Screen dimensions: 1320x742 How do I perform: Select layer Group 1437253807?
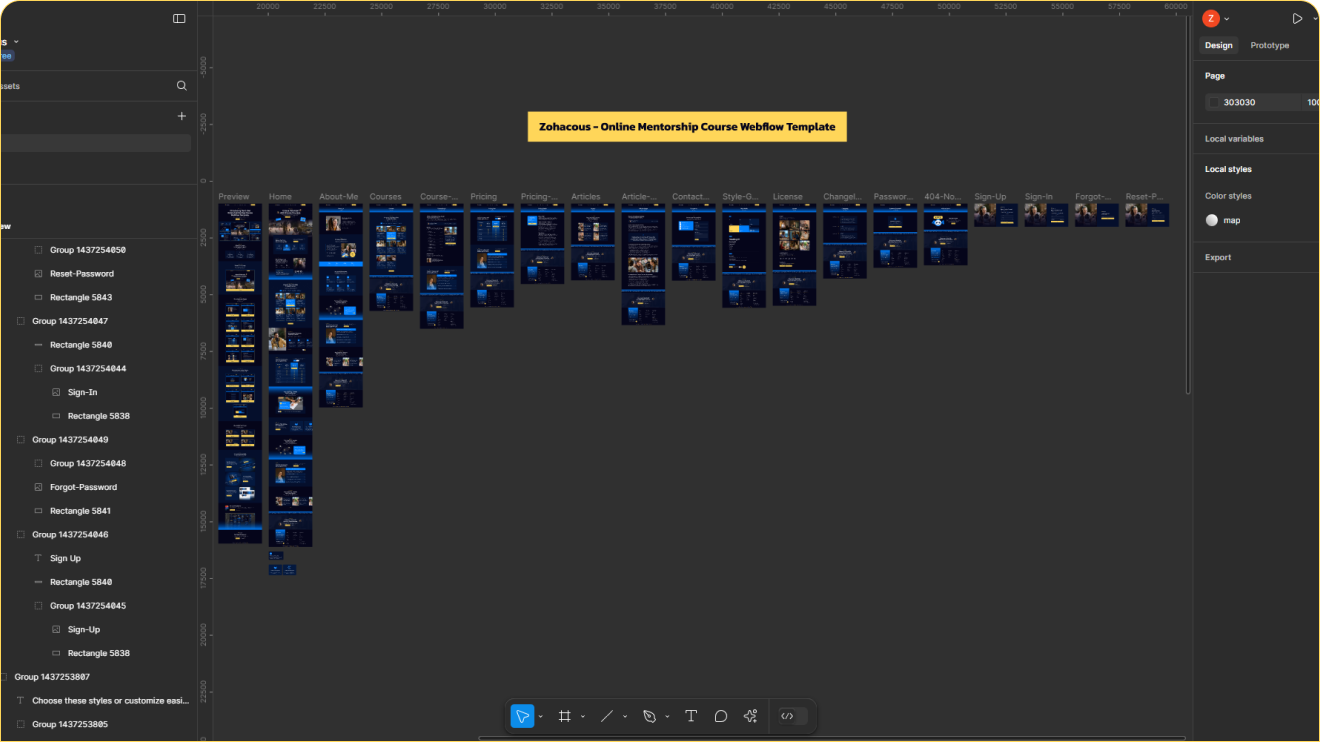[x=52, y=677]
